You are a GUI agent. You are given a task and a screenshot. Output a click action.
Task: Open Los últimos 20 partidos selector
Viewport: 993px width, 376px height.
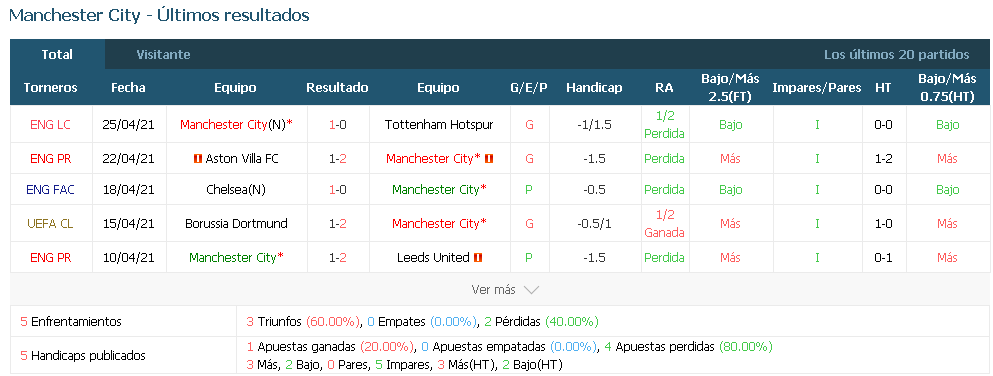896,54
